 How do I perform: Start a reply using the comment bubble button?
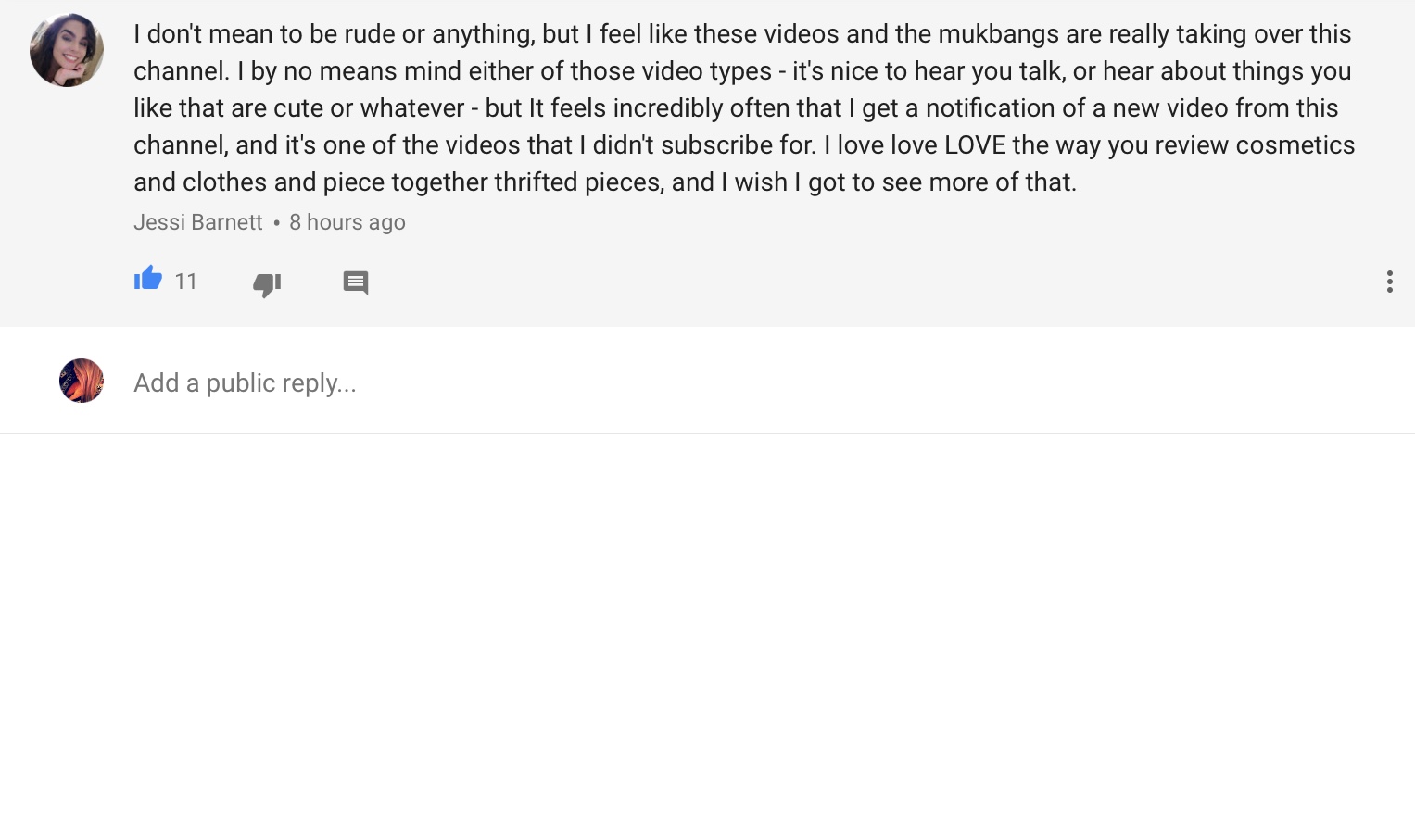pos(356,283)
